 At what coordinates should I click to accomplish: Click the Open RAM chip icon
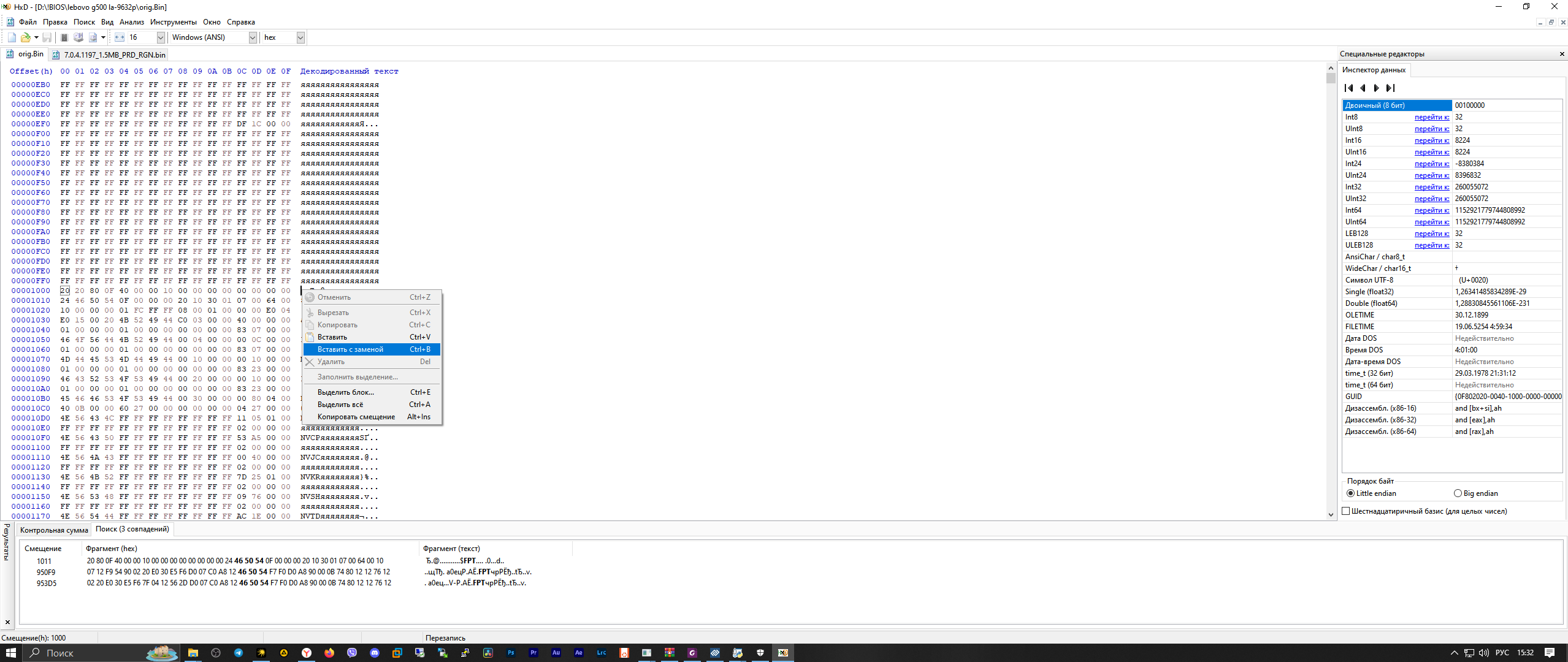pos(64,37)
